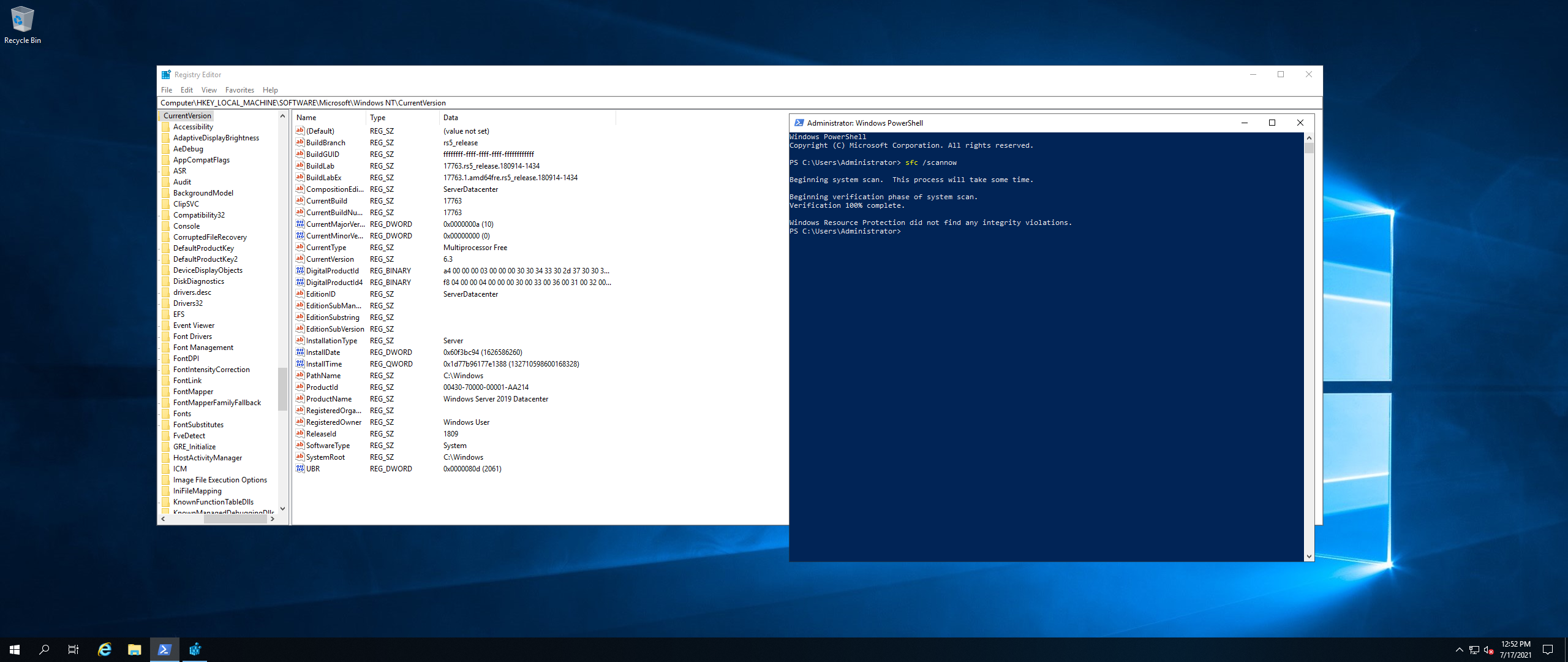
Task: Click the '17763.rs5_release.180914-1434' BuildLab data
Action: click(x=491, y=165)
